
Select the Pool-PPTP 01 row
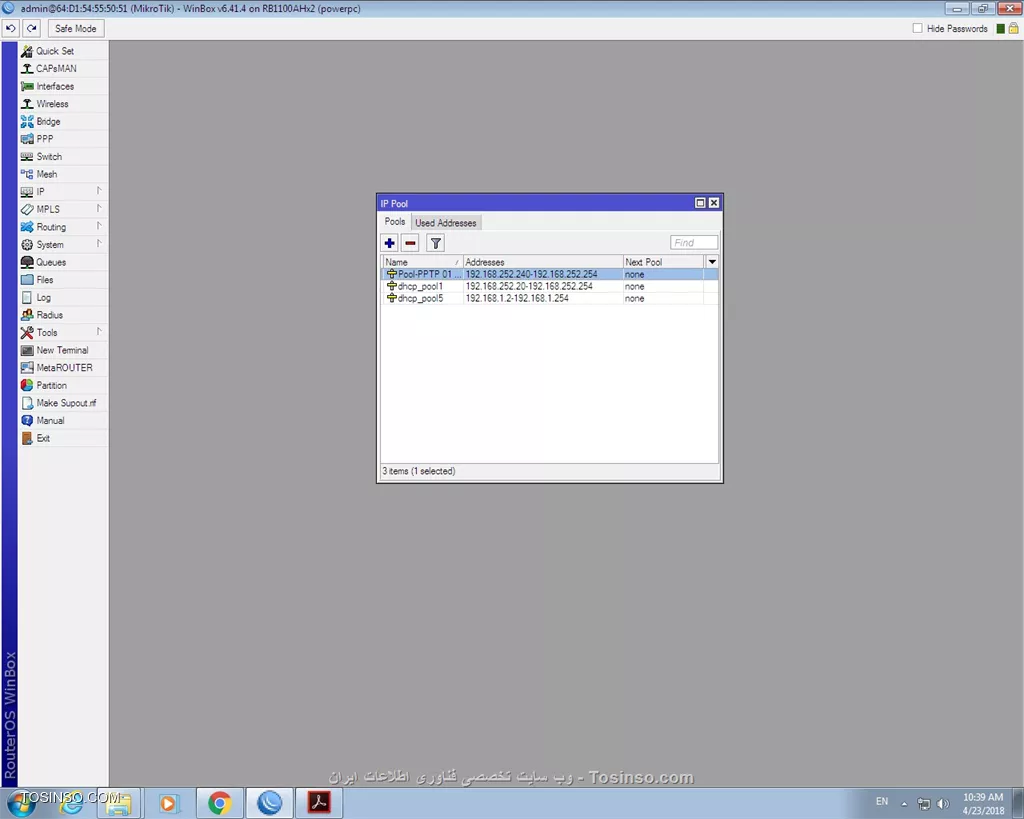(x=549, y=274)
